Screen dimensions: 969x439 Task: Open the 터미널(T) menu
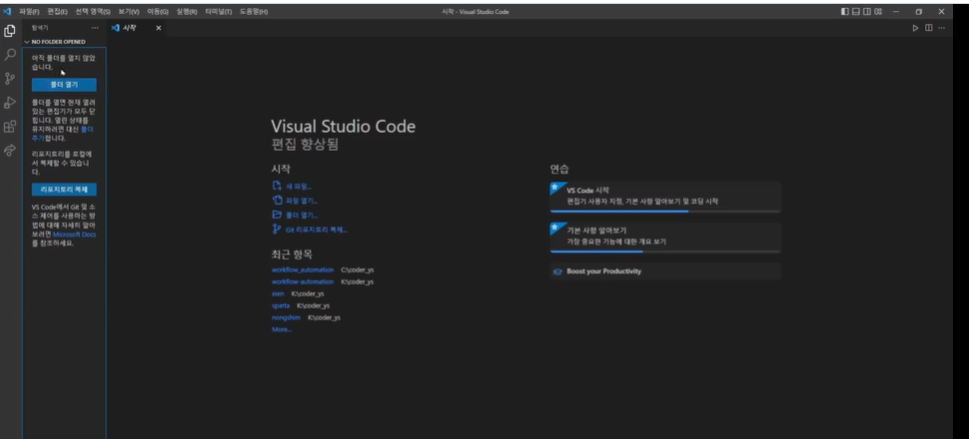point(219,12)
